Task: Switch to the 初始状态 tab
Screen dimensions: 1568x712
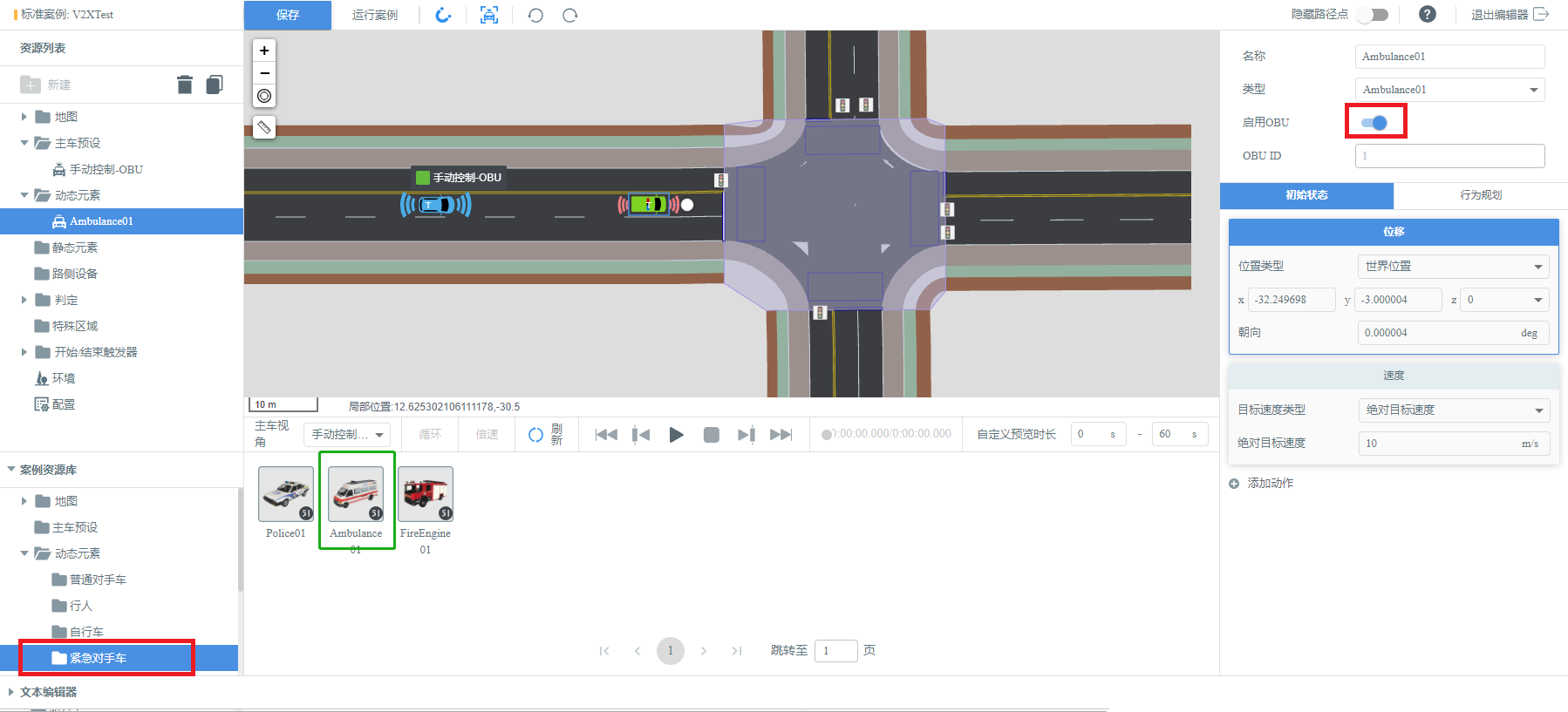Action: (1306, 195)
